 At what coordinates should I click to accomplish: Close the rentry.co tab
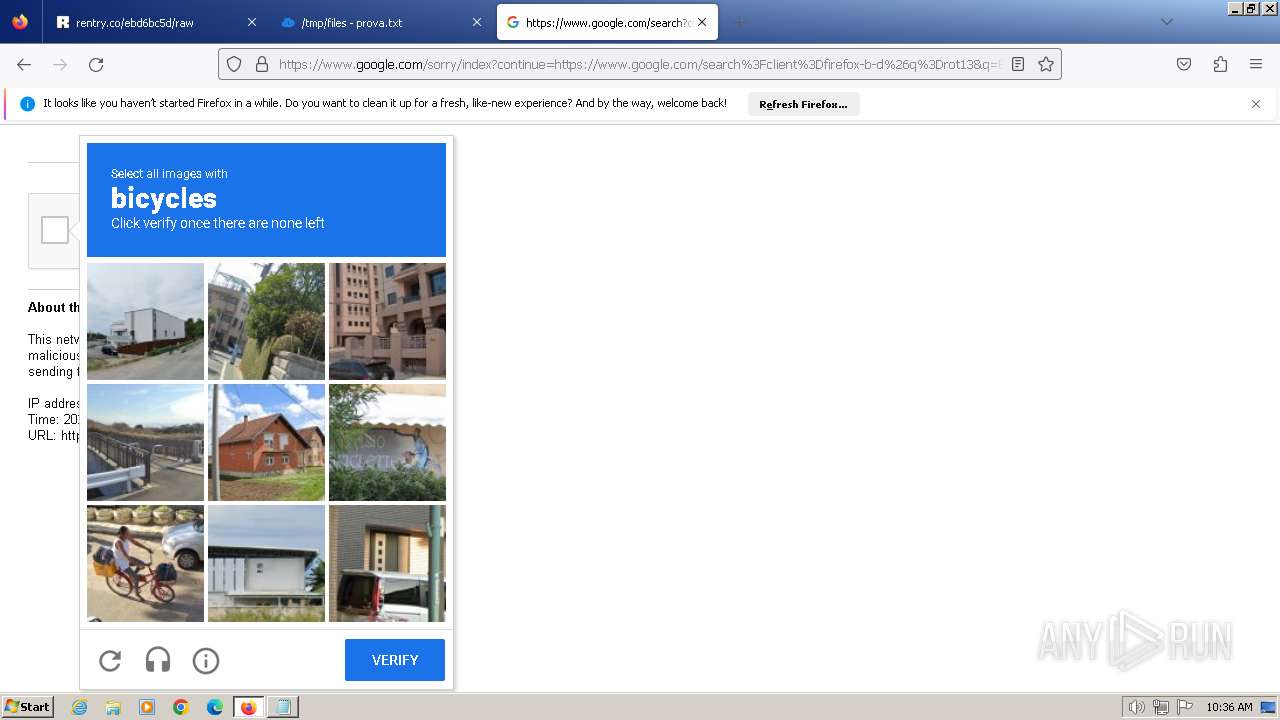pos(251,22)
